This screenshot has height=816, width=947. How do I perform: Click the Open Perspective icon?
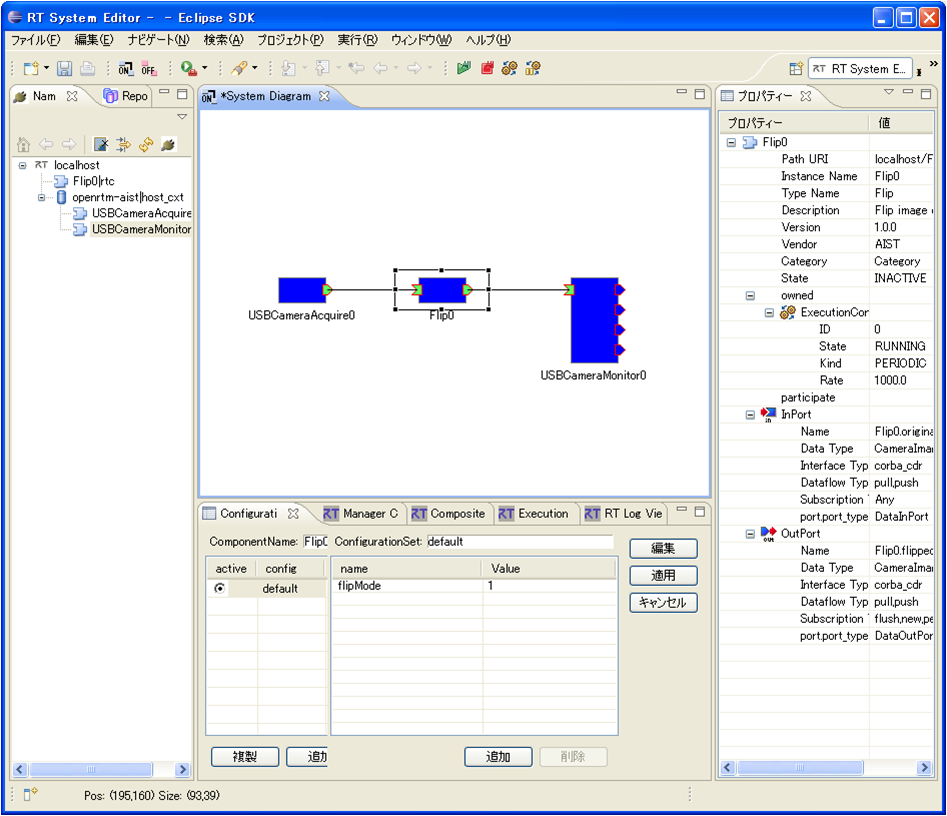pos(796,68)
